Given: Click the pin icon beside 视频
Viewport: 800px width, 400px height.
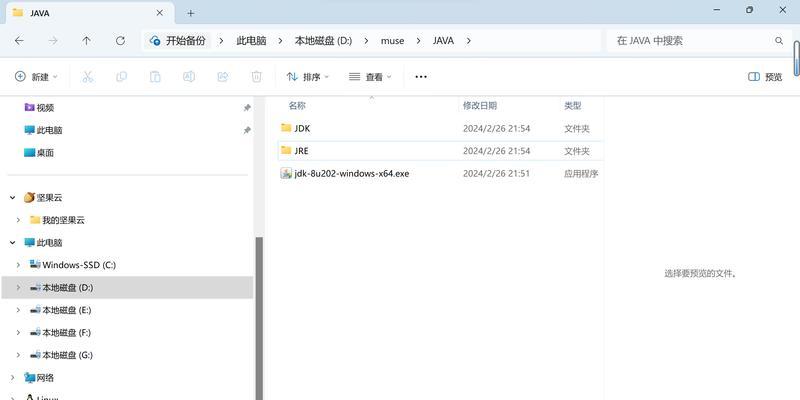Looking at the screenshot, I should click(247, 108).
